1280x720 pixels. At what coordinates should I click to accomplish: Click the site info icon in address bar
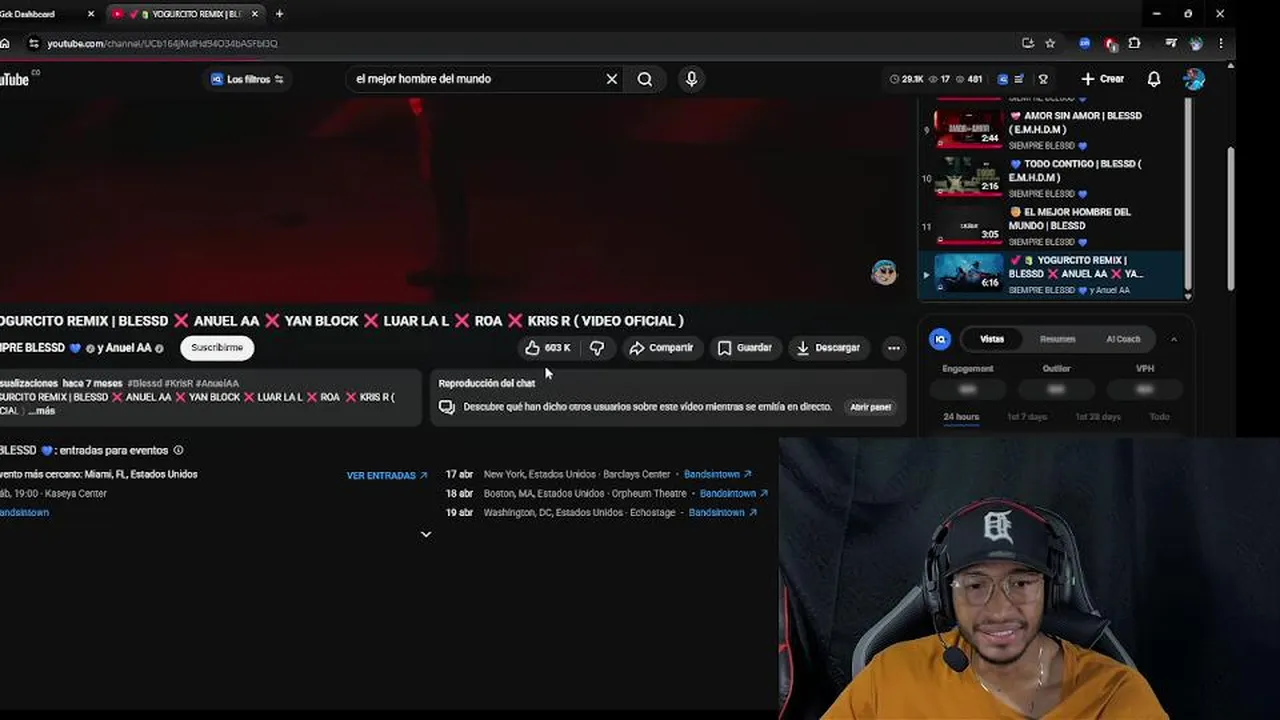click(34, 43)
